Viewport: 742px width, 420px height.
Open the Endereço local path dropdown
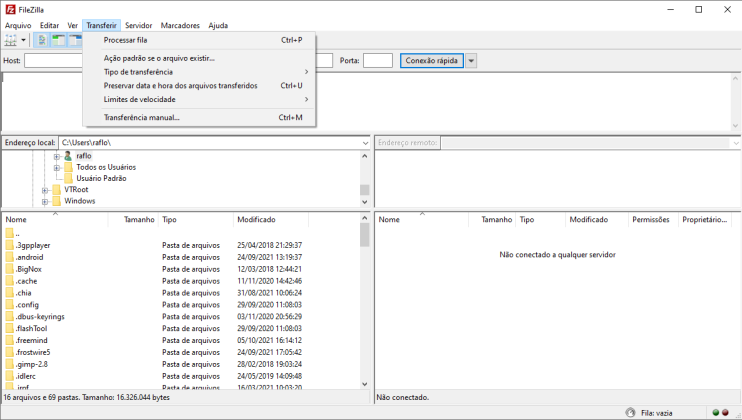pos(365,143)
